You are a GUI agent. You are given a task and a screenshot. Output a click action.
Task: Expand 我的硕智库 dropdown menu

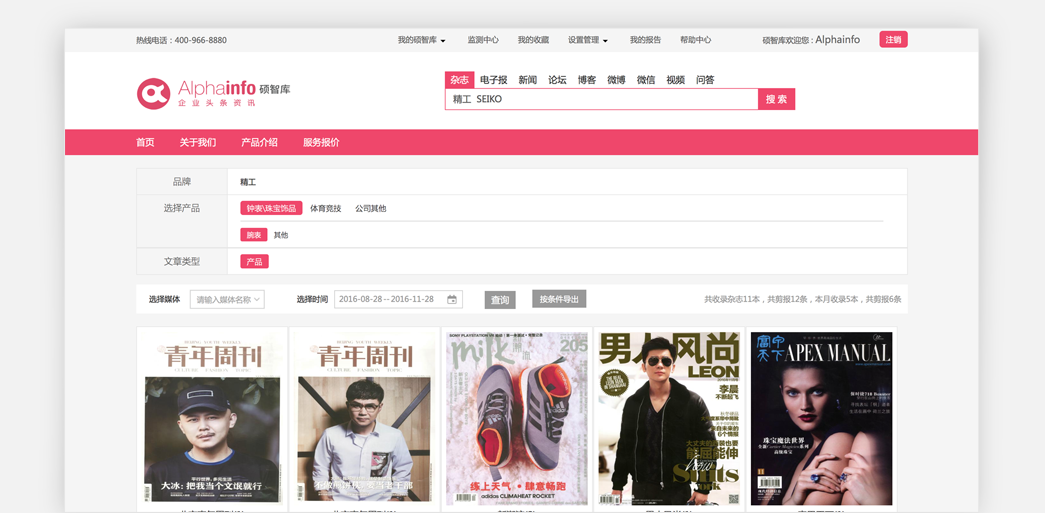point(421,40)
